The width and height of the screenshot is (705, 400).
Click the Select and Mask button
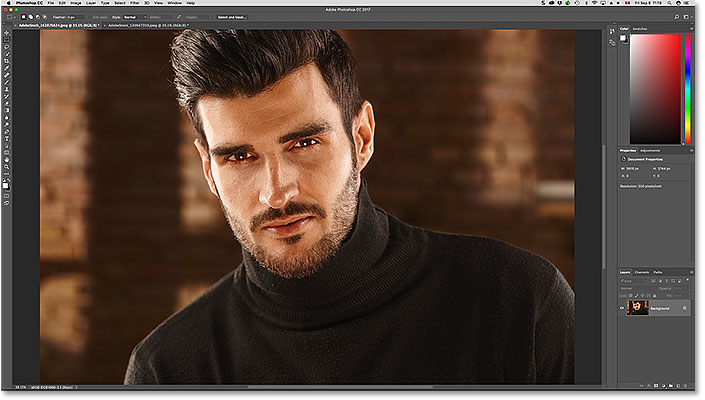[x=232, y=17]
